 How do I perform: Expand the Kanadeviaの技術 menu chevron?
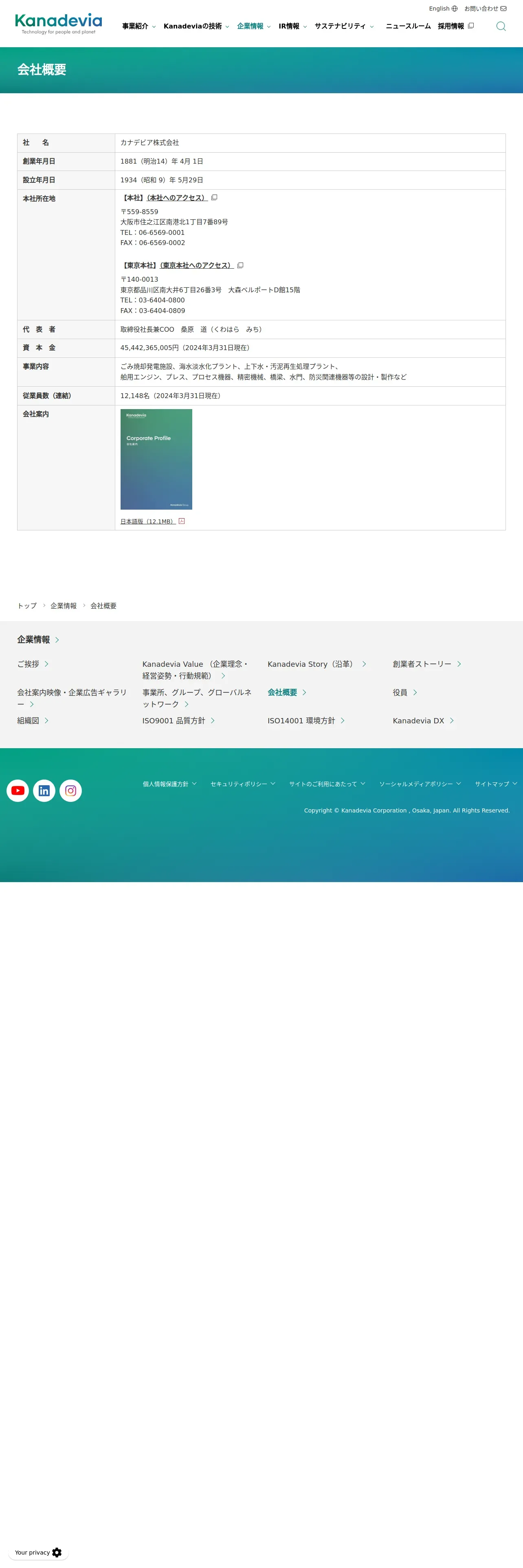(227, 27)
